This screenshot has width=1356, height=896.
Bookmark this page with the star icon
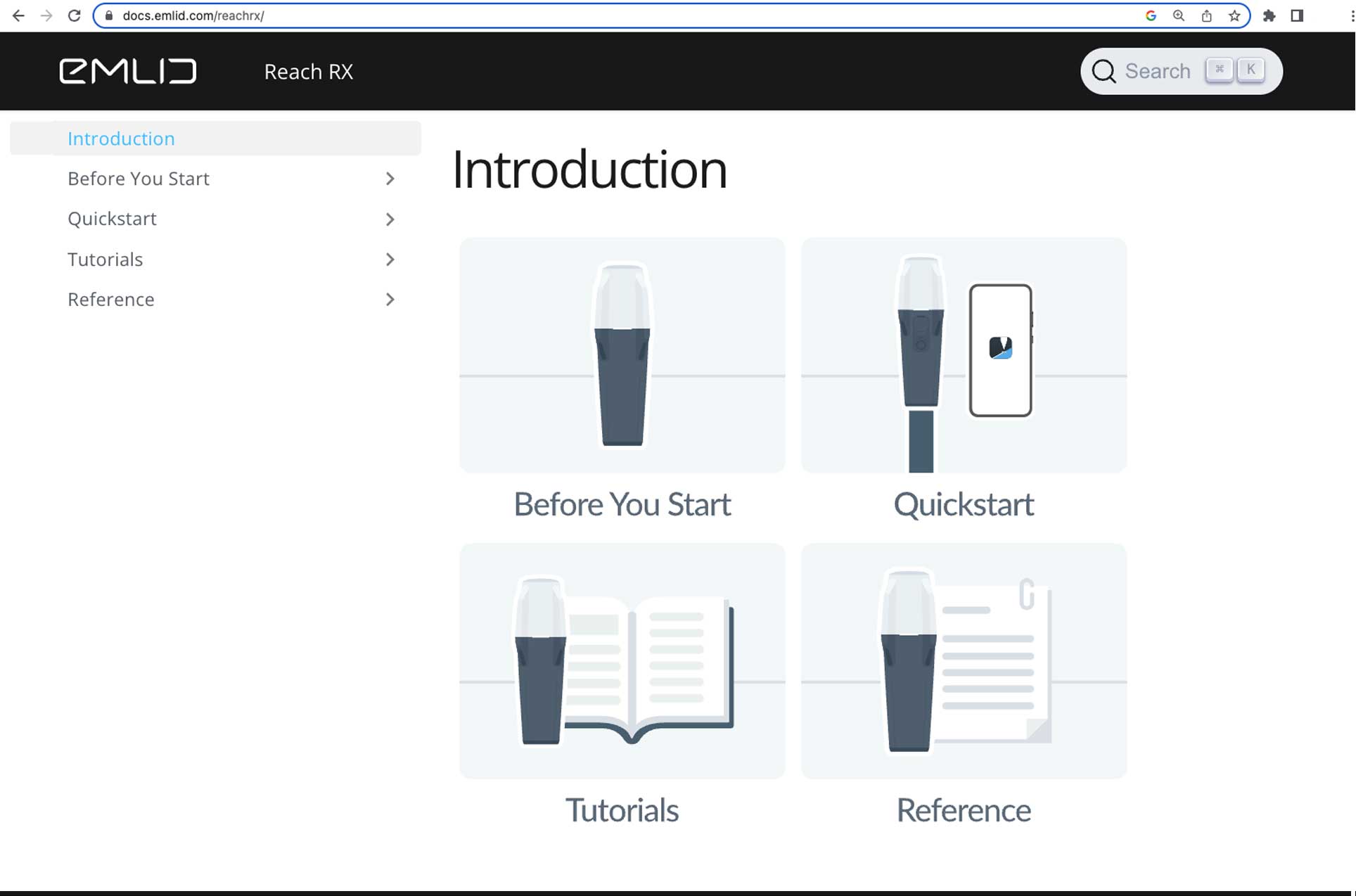1234,15
